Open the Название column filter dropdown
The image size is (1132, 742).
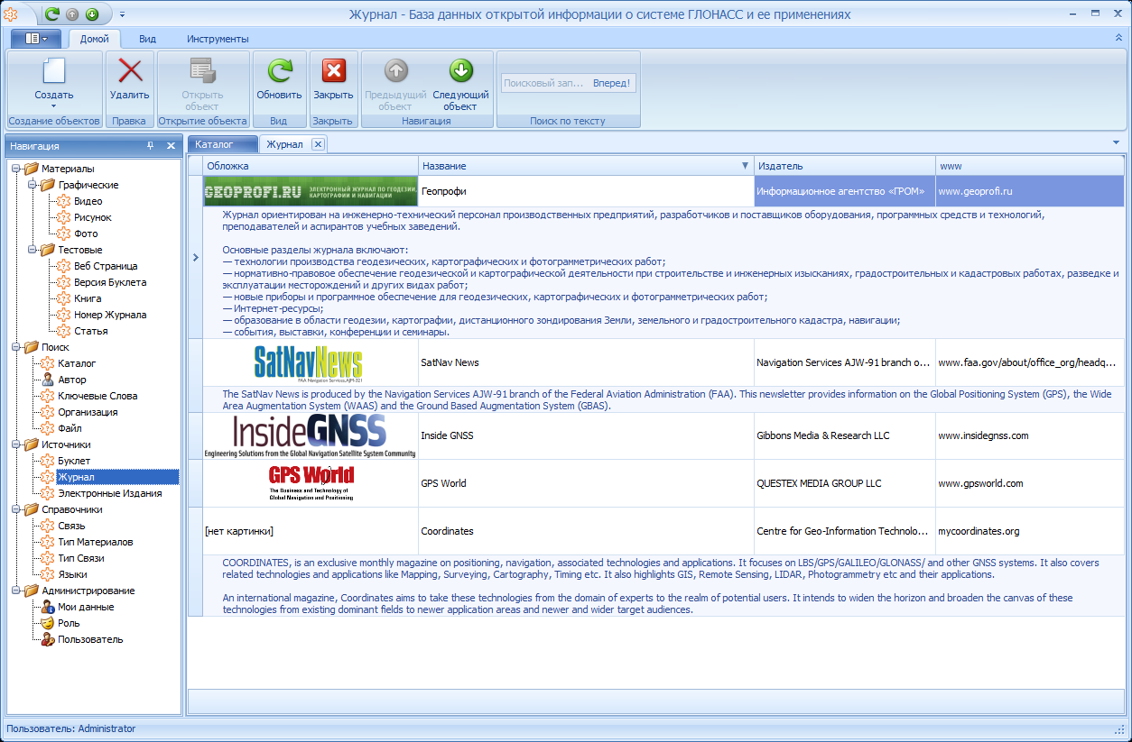745,166
